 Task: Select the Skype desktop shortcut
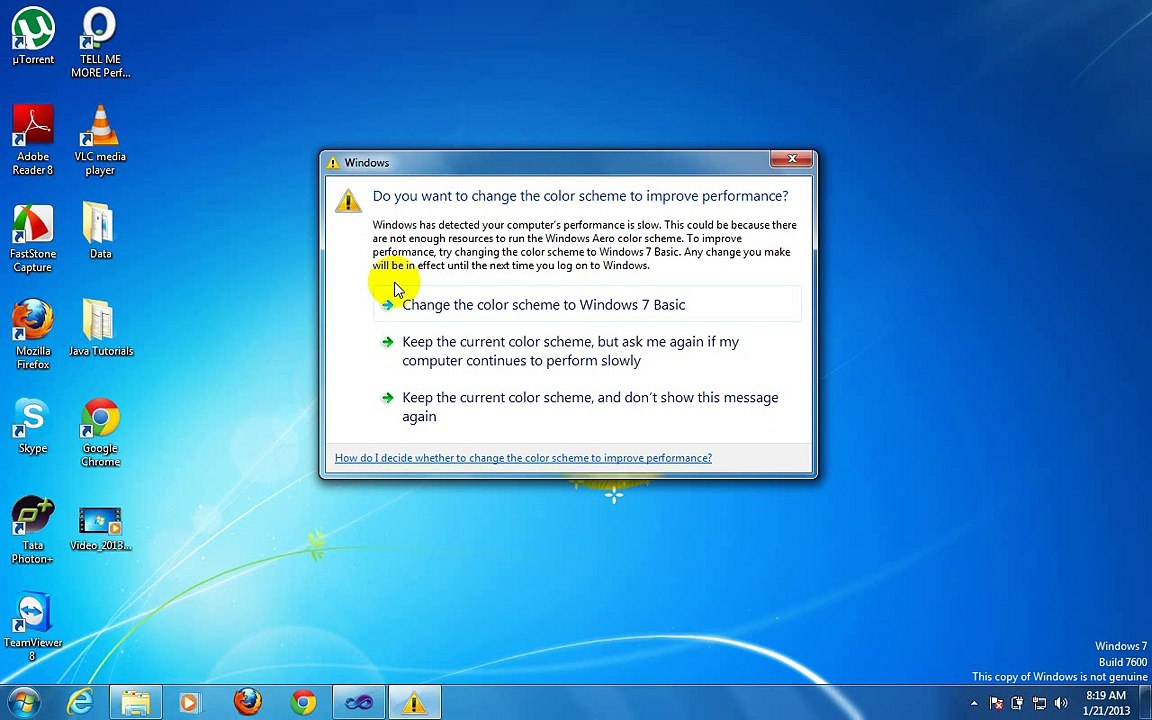[33, 425]
